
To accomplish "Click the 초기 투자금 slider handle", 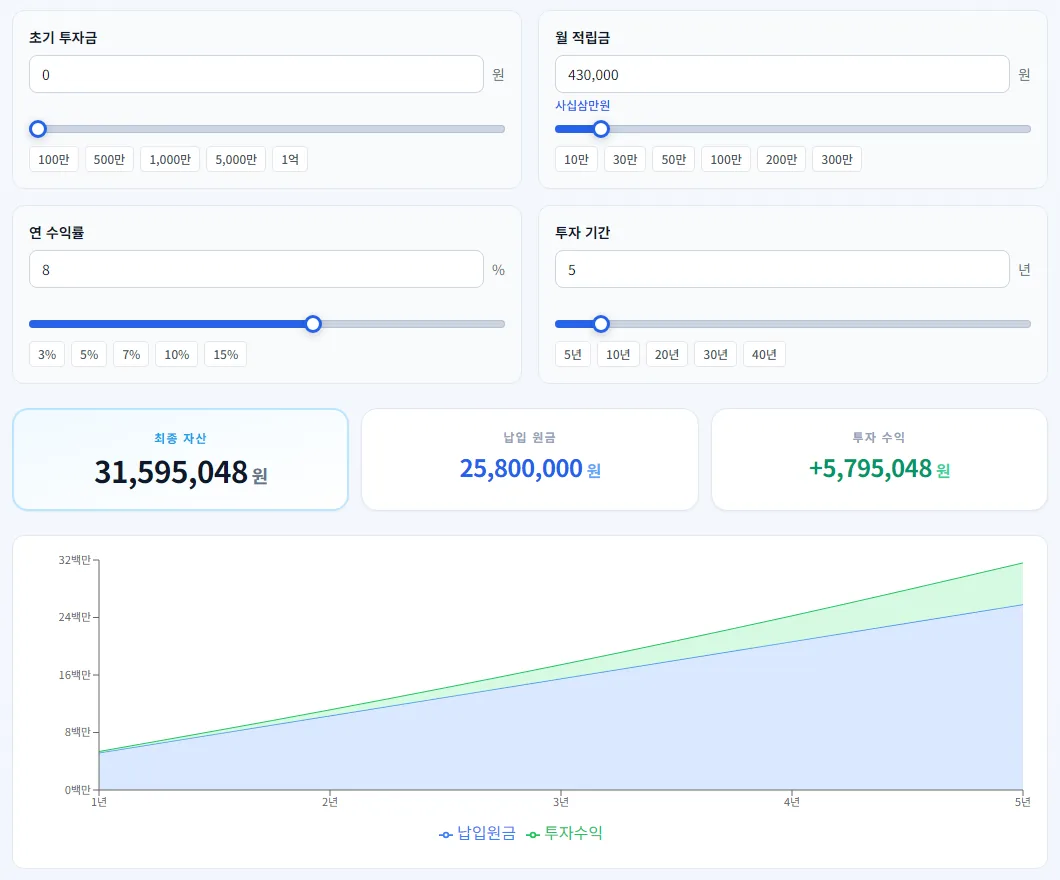I will click(38, 129).
